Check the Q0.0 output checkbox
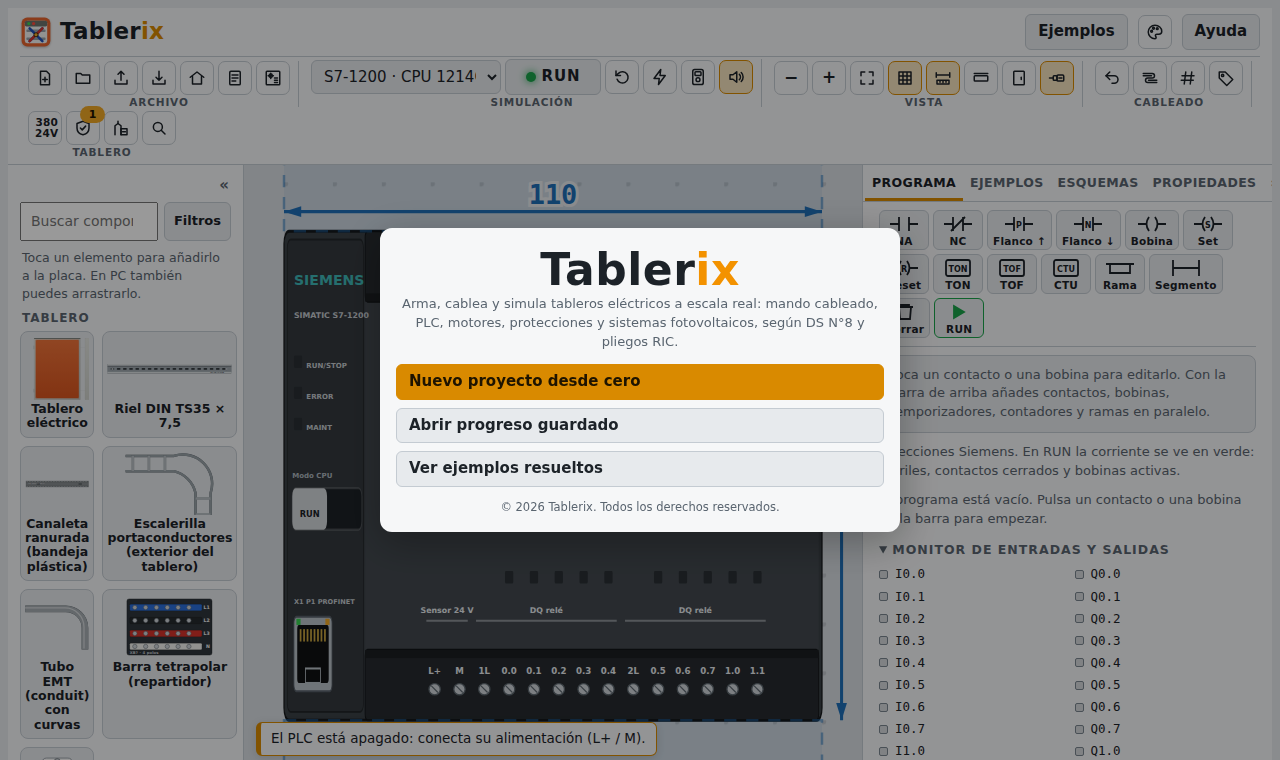 [x=1079, y=574]
